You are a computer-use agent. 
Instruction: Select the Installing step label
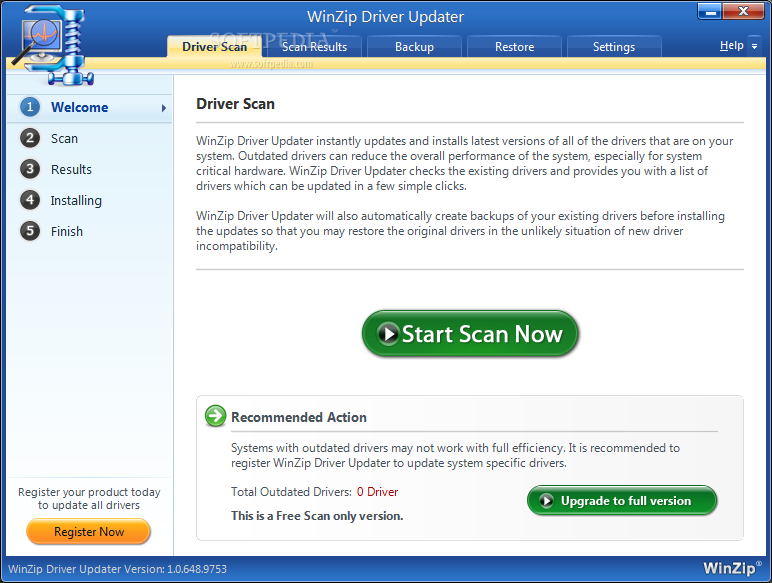[x=76, y=201]
